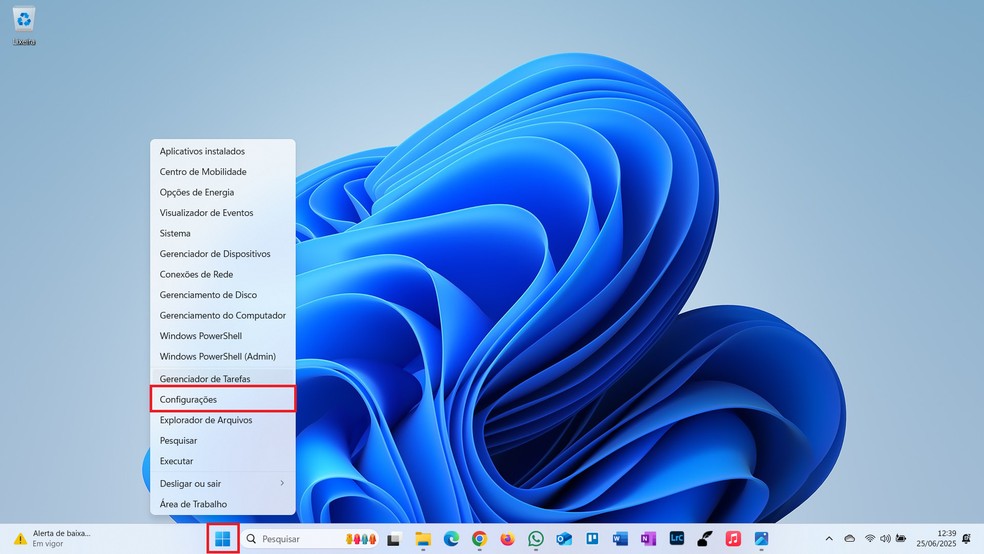Open Outlook from the taskbar
Screen dimensions: 984x554
pyautogui.click(x=564, y=539)
